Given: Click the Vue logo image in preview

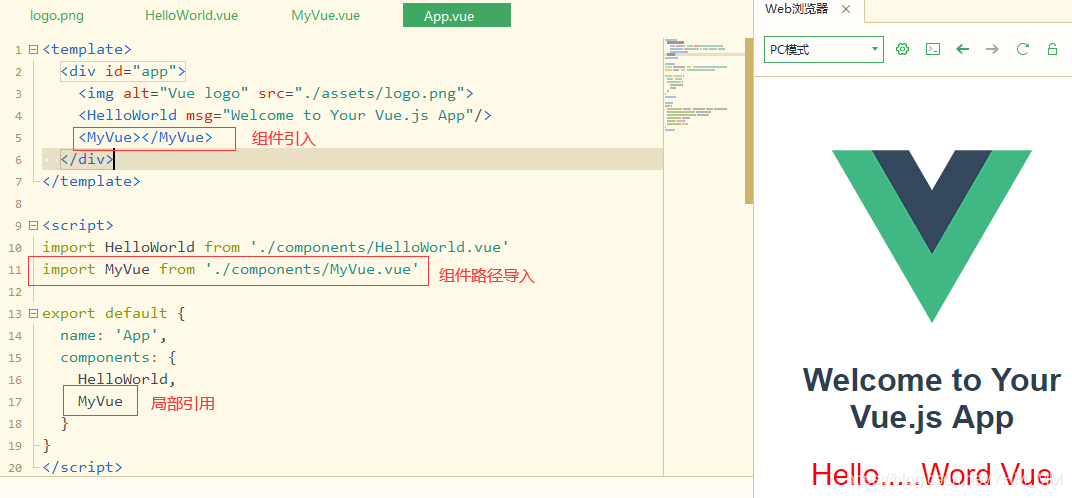Looking at the screenshot, I should click(x=932, y=236).
